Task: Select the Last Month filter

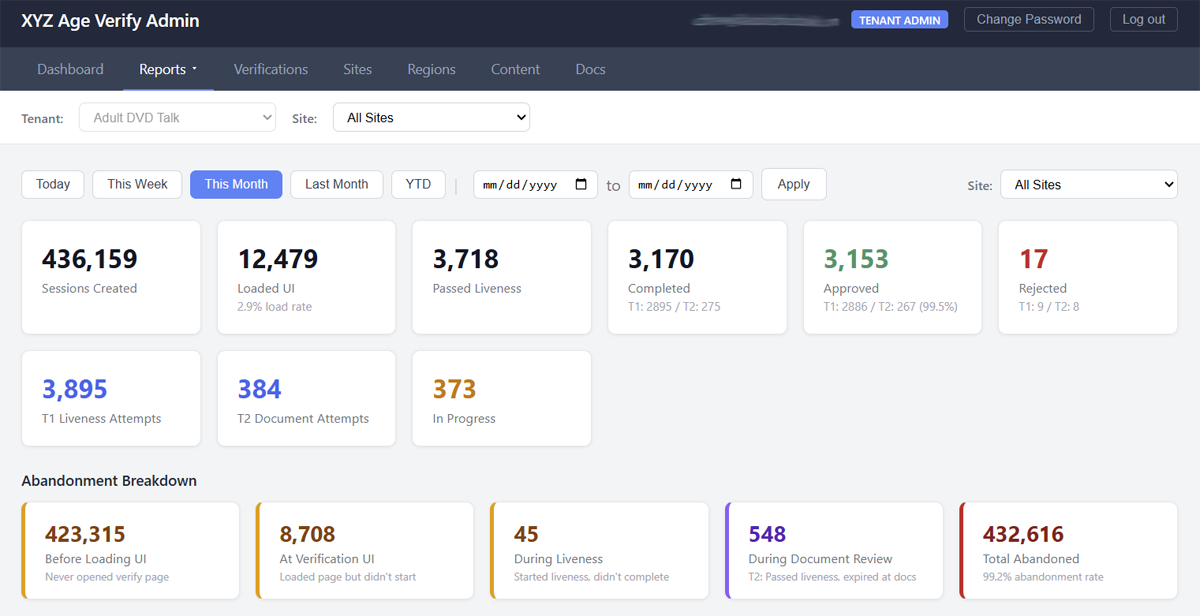Action: click(x=336, y=184)
